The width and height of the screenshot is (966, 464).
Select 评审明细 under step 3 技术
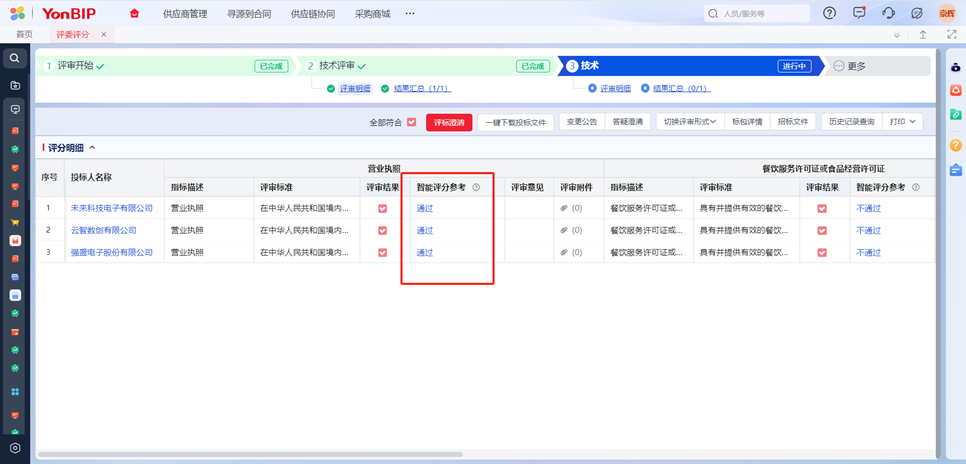tap(615, 89)
